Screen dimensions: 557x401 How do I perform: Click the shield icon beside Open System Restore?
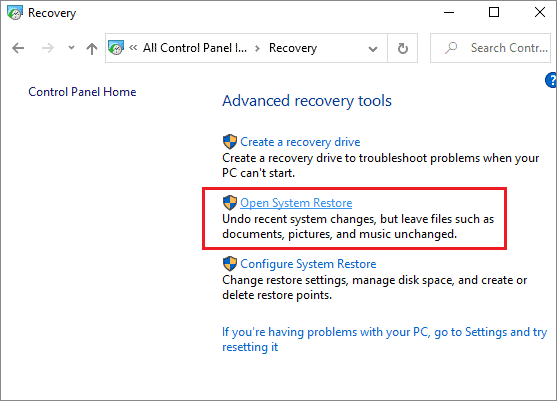(x=230, y=203)
